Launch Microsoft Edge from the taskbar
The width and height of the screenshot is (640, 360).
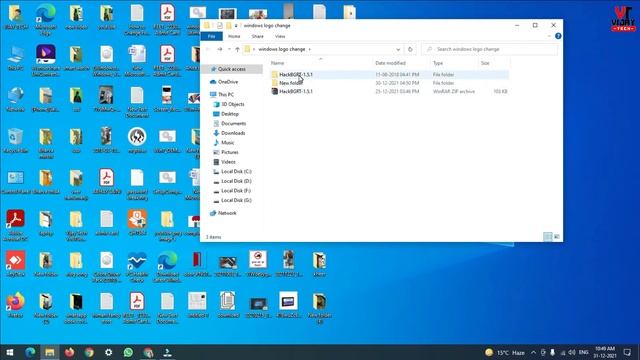click(30, 352)
